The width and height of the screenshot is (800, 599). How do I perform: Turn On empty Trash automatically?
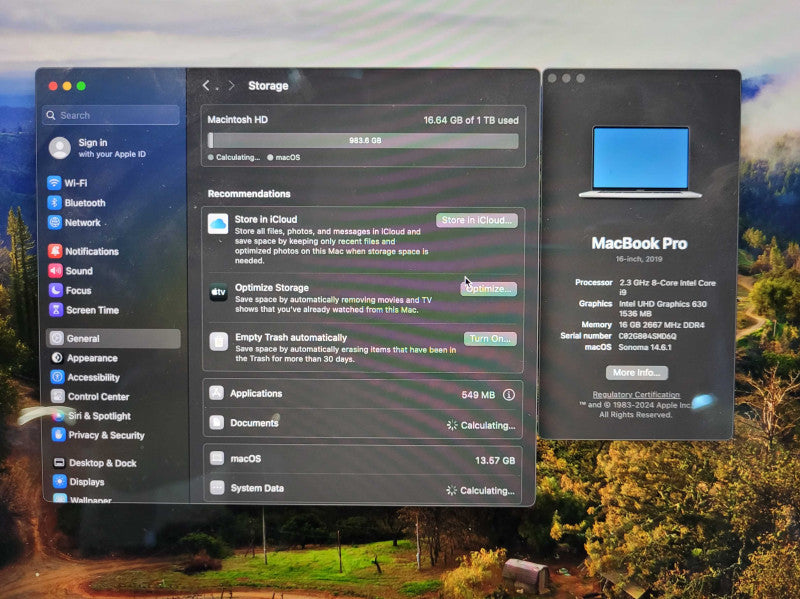(x=490, y=339)
